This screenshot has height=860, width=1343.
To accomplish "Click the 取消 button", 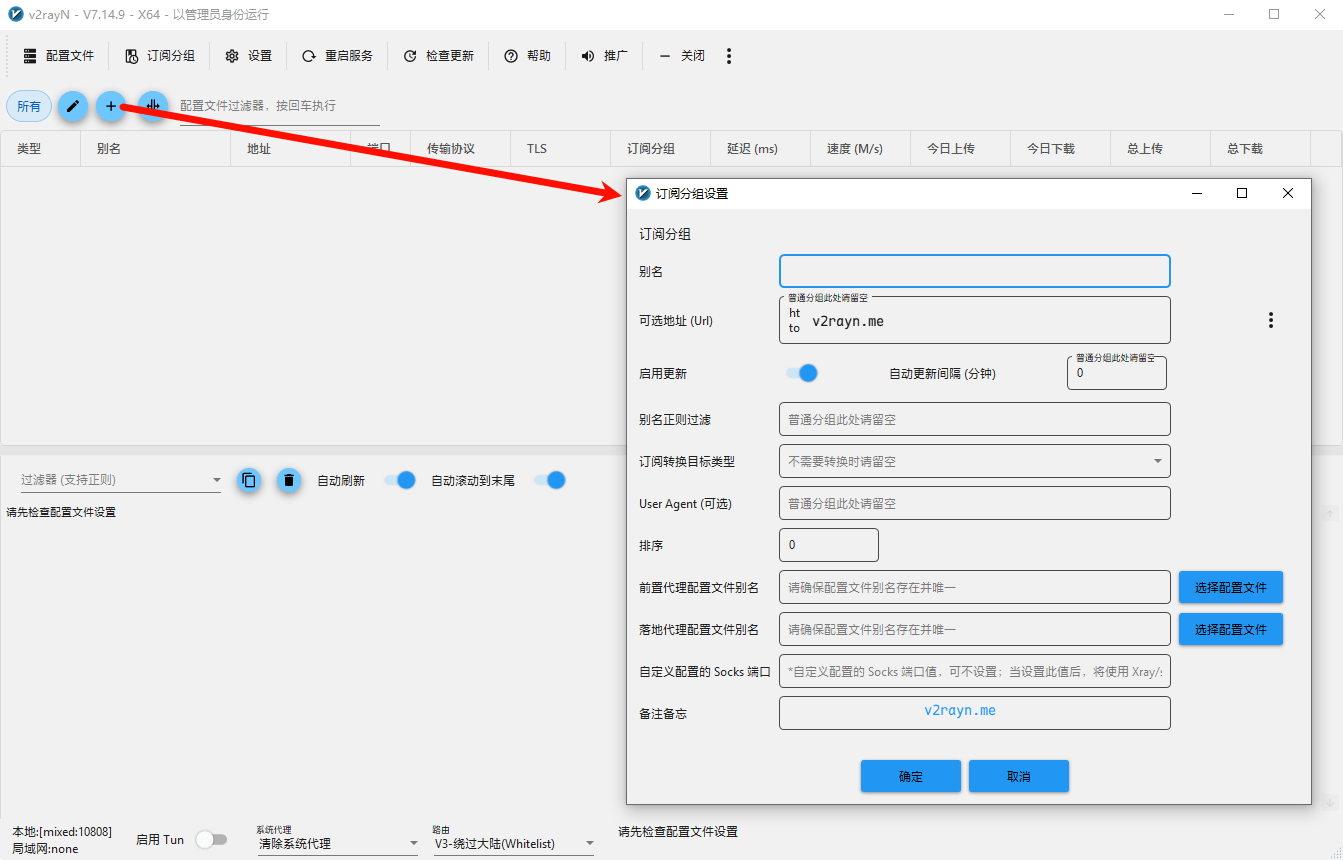I will (1019, 776).
